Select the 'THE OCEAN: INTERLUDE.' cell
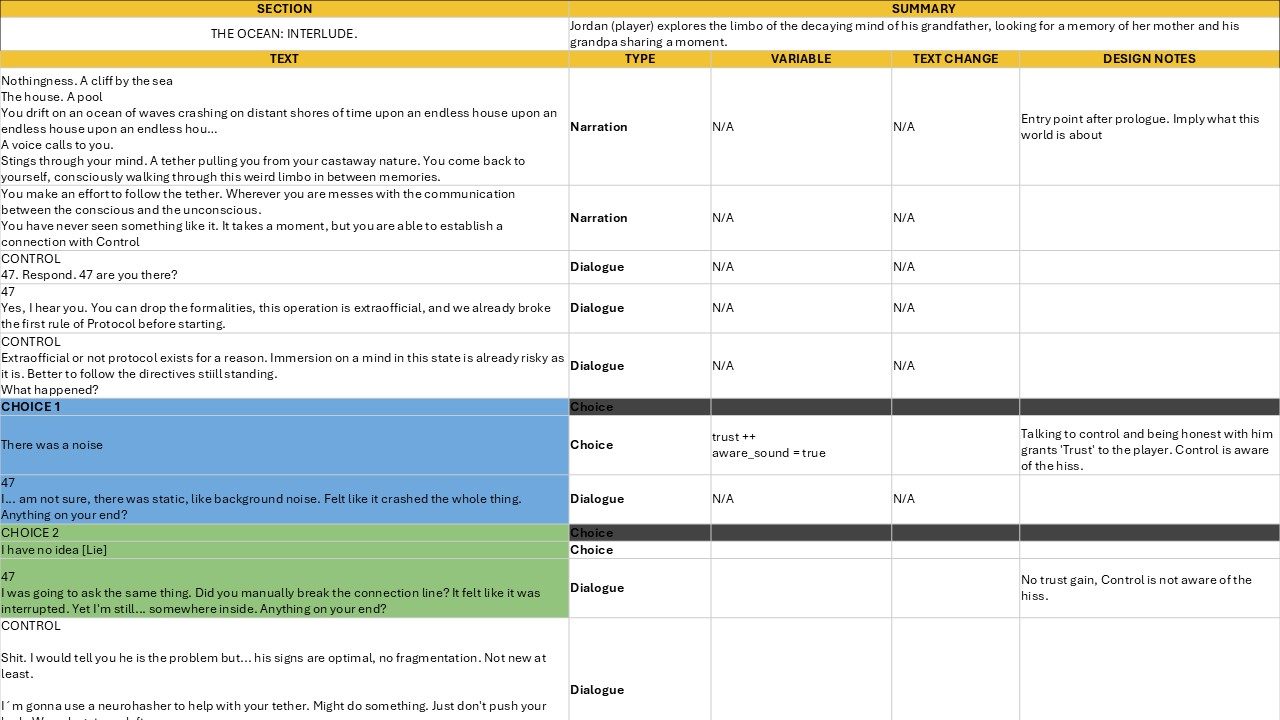This screenshot has height=720, width=1280. click(x=284, y=34)
